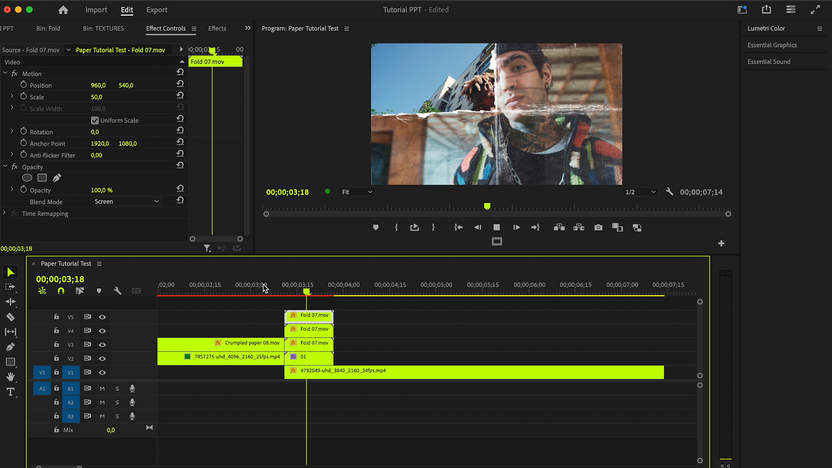Open the Fit zoom level dropdown
The height and width of the screenshot is (468, 832).
coord(356,192)
